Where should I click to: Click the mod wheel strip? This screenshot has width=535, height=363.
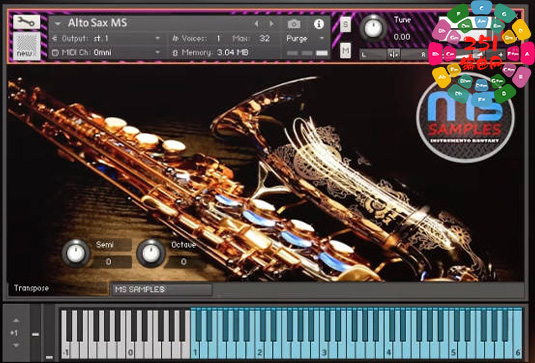pyautogui.click(x=49, y=333)
